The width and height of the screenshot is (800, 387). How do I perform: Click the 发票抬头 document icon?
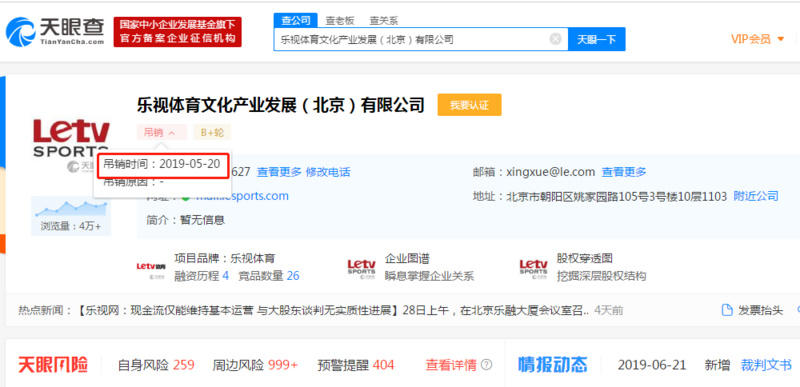(x=727, y=310)
